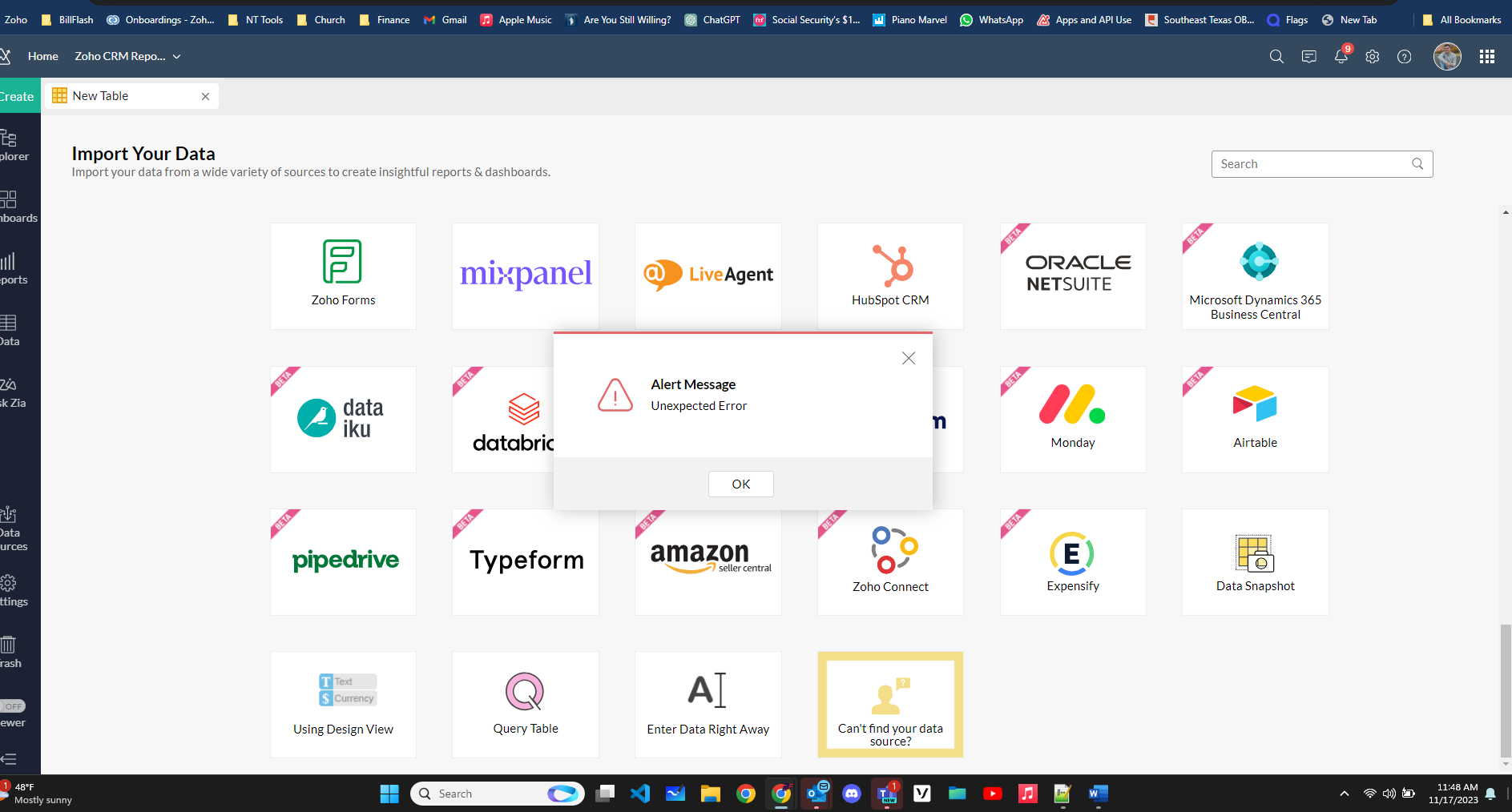Click the magnifier in data source search

[x=1417, y=164]
